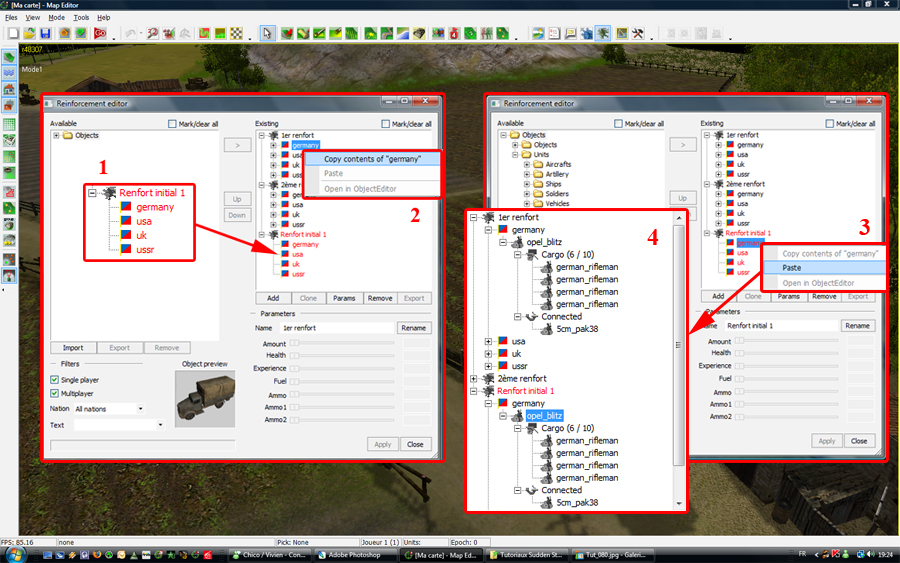
Task: Select the arrow pointer tool
Action: click(267, 33)
